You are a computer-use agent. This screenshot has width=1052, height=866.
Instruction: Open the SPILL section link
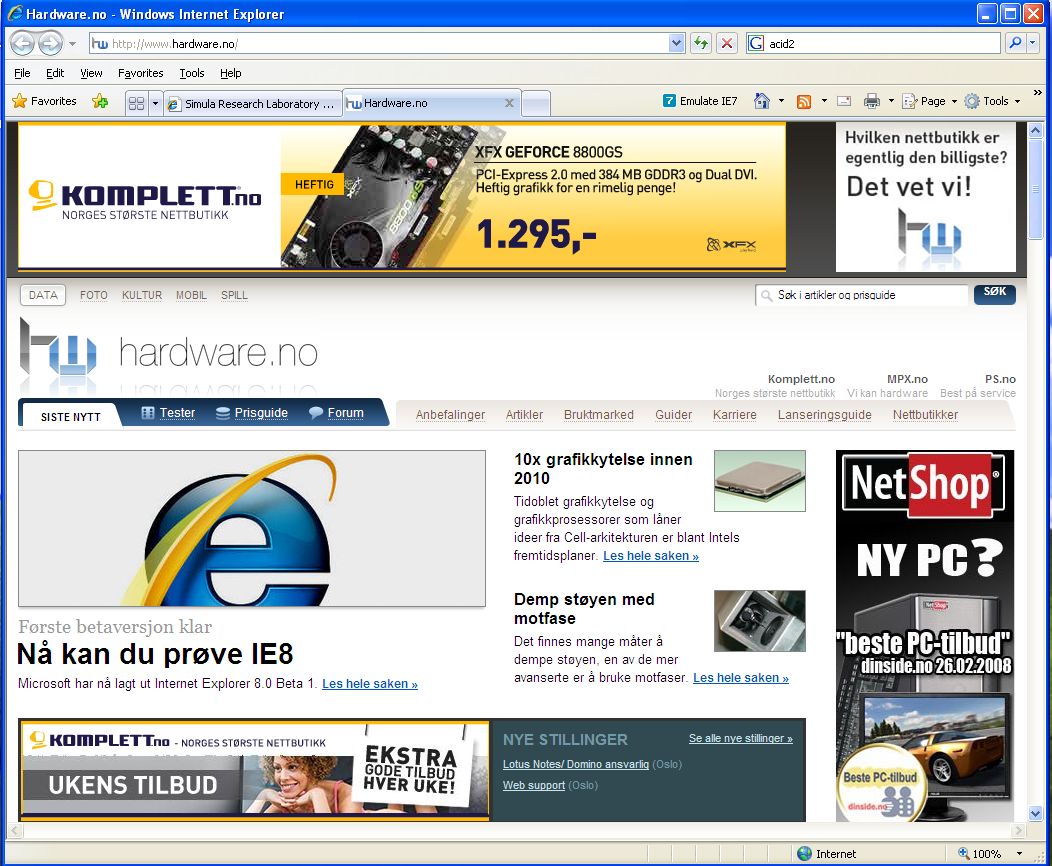click(234, 295)
